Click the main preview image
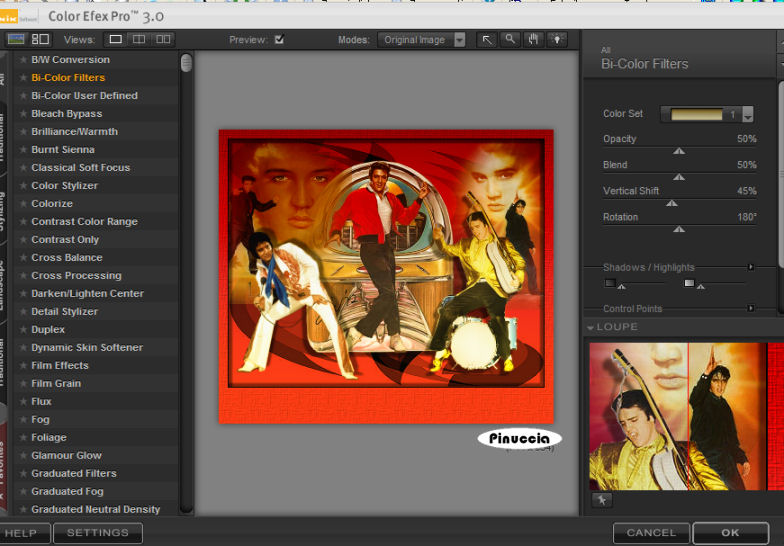This screenshot has height=546, width=784. 386,276
